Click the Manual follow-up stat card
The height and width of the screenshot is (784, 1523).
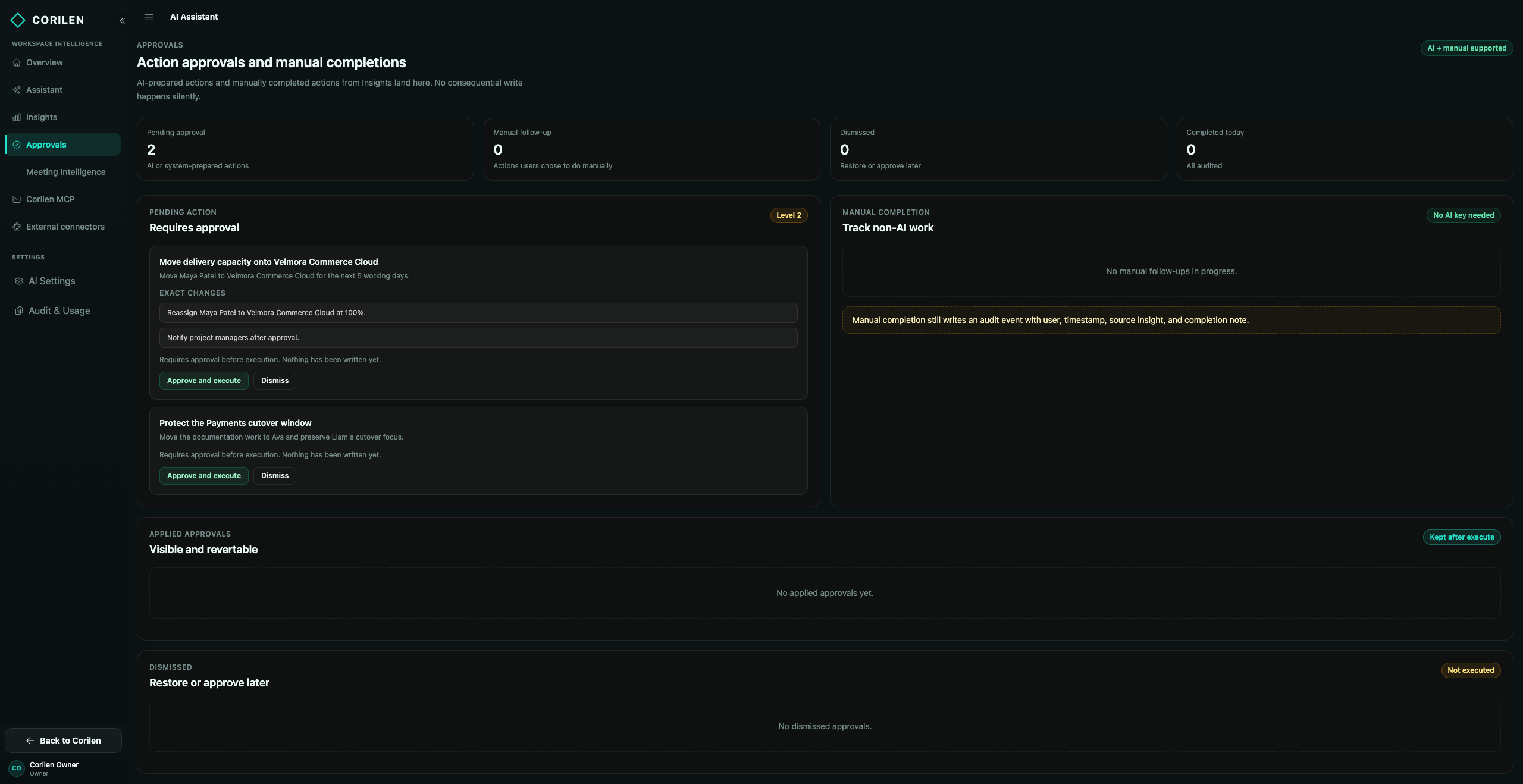(x=651, y=149)
